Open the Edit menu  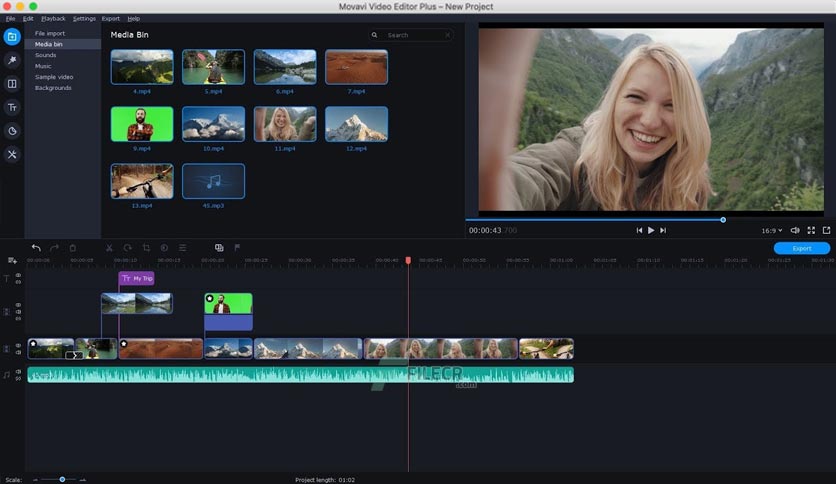pyautogui.click(x=28, y=19)
